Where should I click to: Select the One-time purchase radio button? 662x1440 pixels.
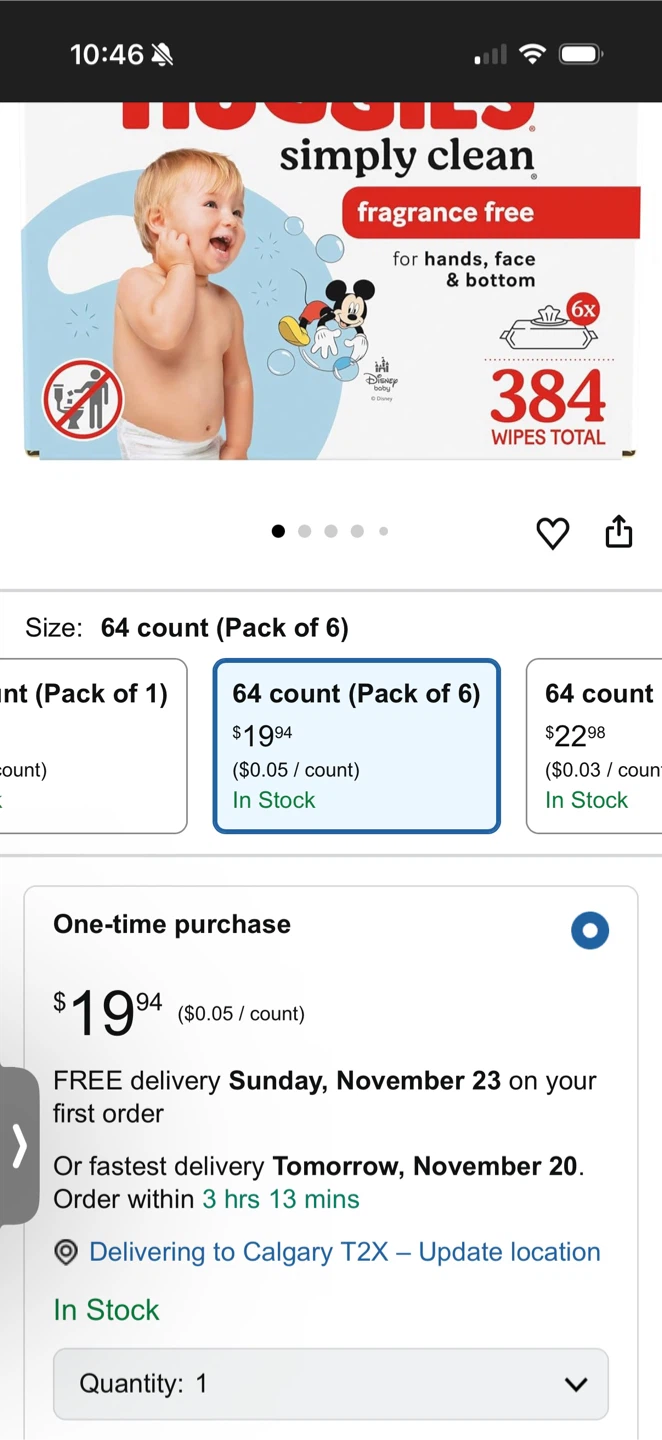(590, 930)
